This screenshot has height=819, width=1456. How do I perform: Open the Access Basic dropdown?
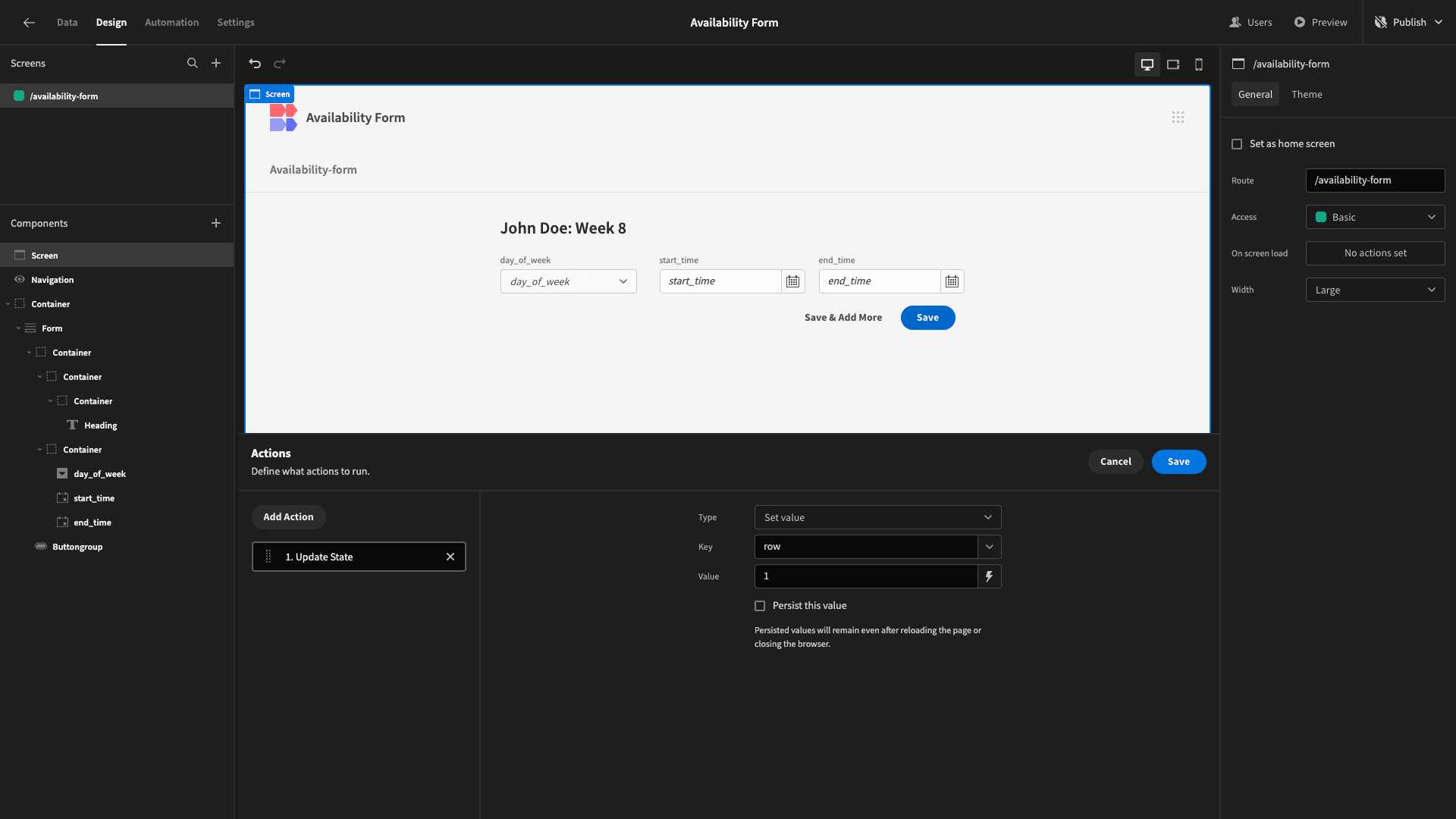click(x=1375, y=218)
